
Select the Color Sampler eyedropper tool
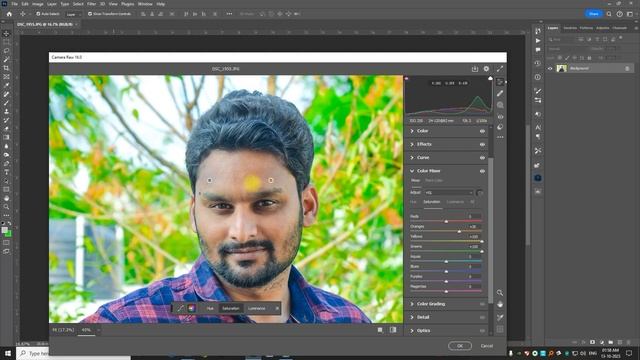500,318
